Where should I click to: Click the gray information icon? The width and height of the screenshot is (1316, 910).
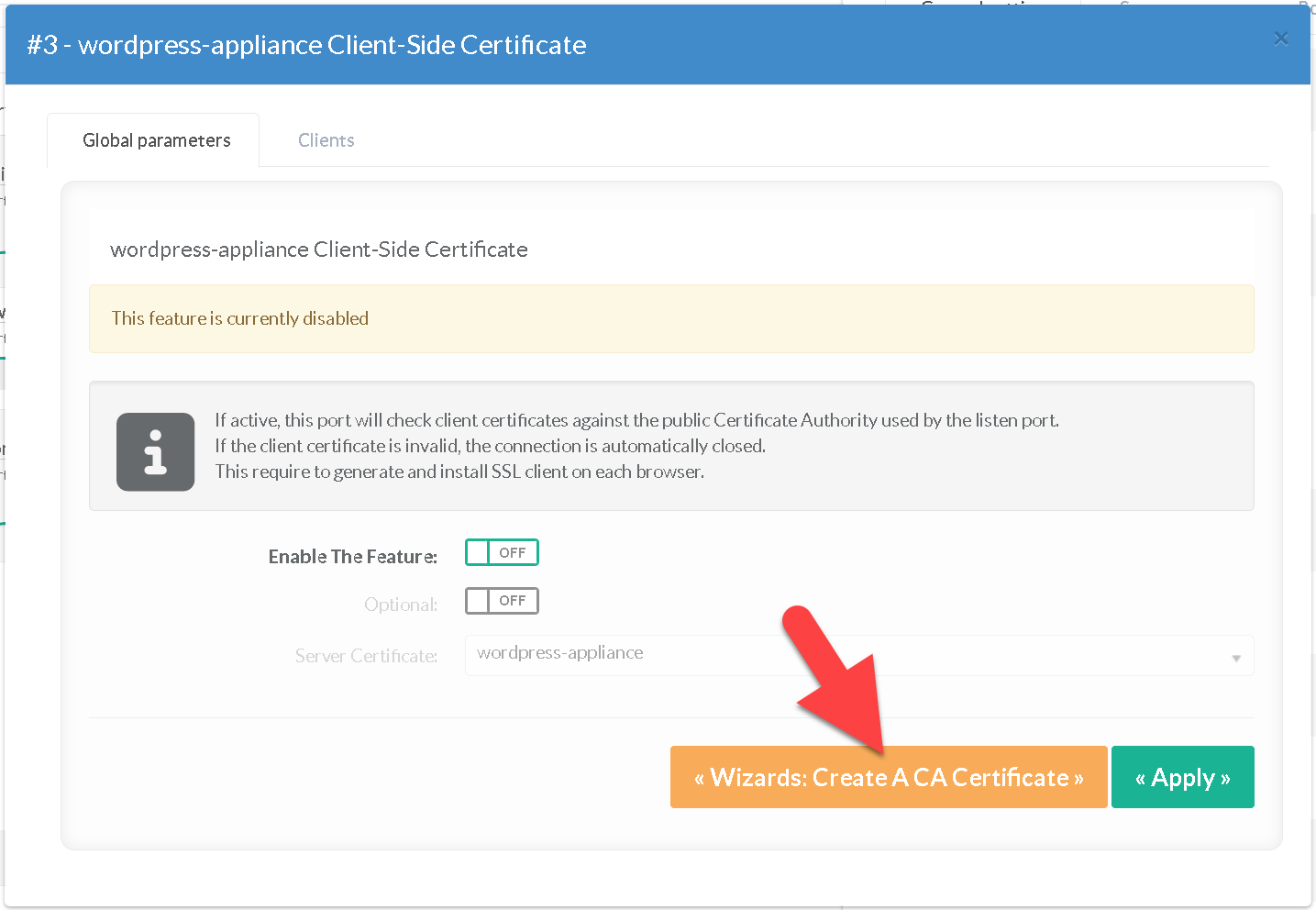tap(155, 451)
